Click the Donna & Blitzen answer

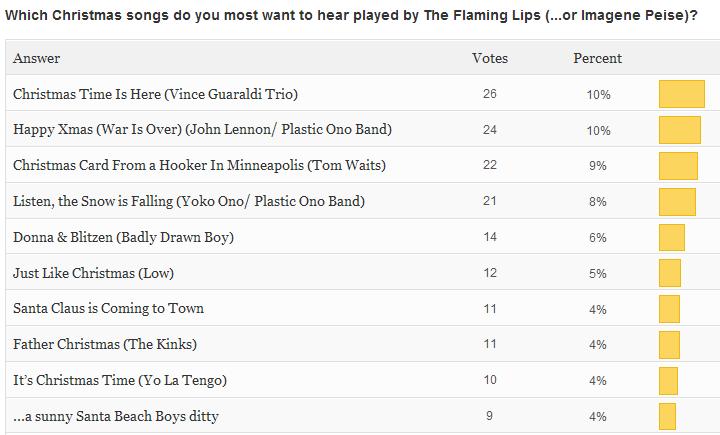tap(124, 238)
